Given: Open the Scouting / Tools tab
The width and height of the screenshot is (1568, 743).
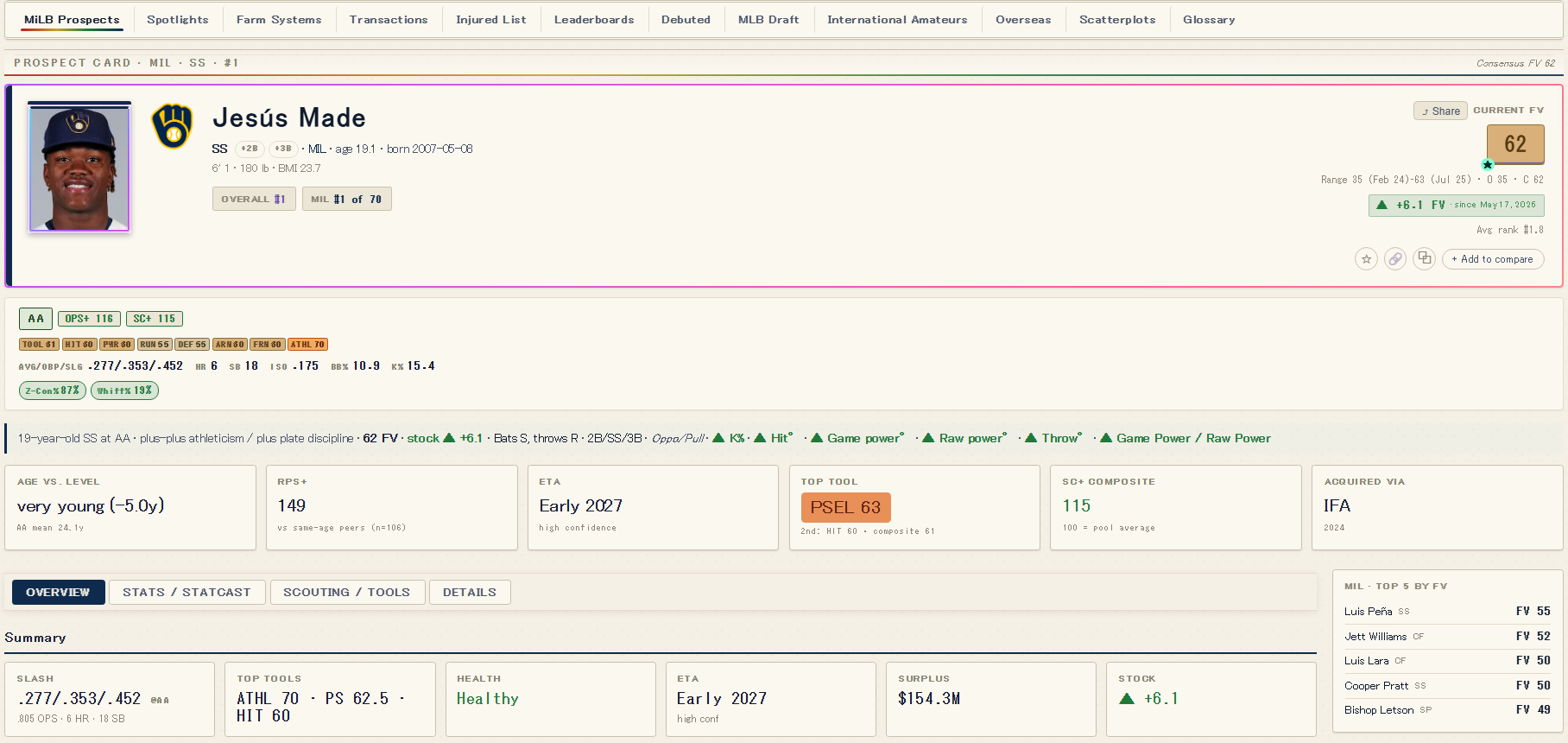Looking at the screenshot, I should click(x=347, y=592).
